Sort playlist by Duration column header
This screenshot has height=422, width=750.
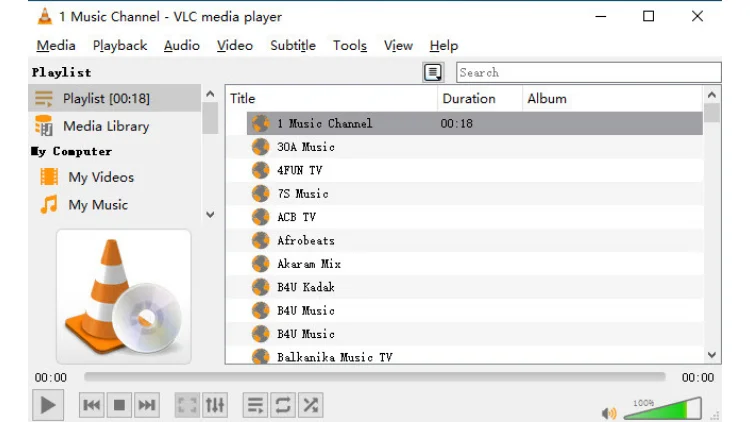click(469, 98)
